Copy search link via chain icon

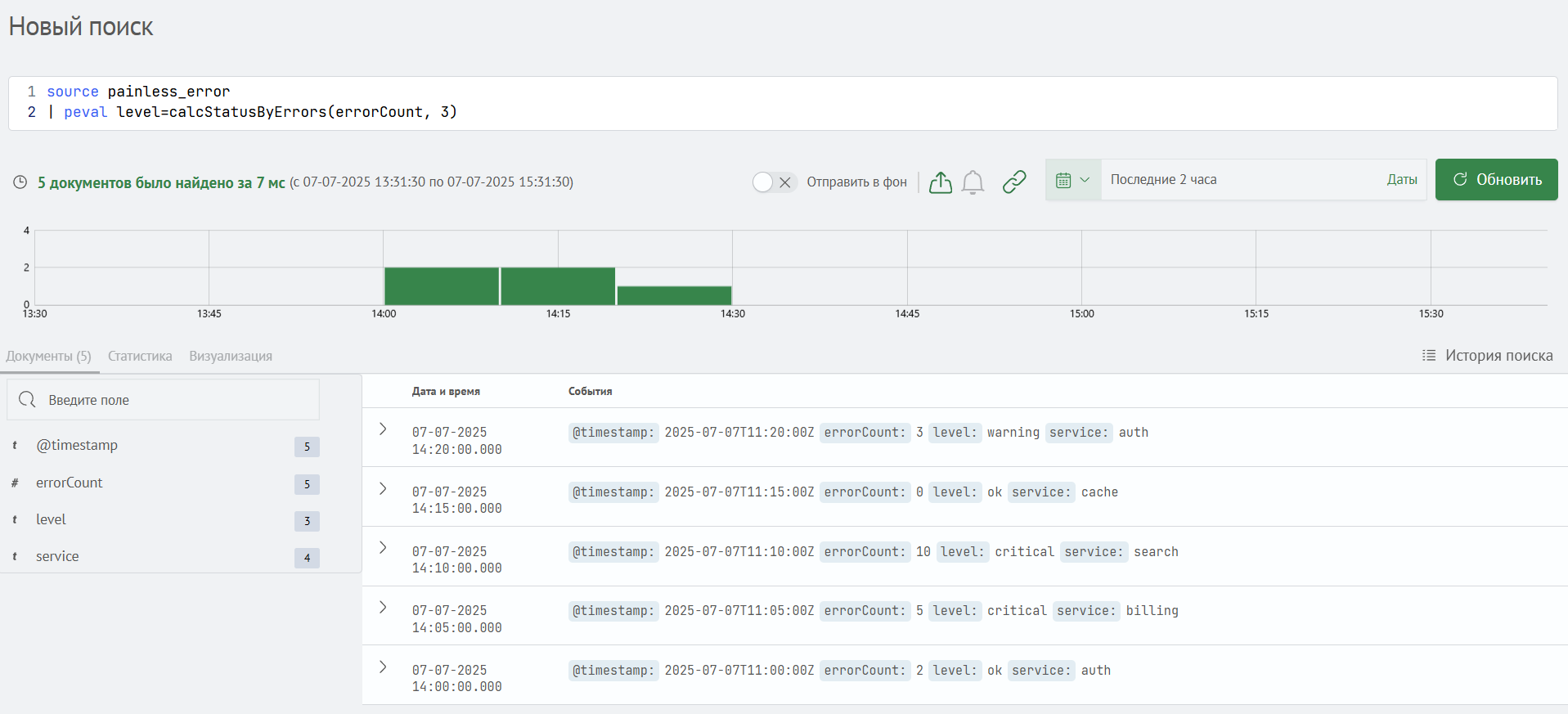click(x=1014, y=182)
